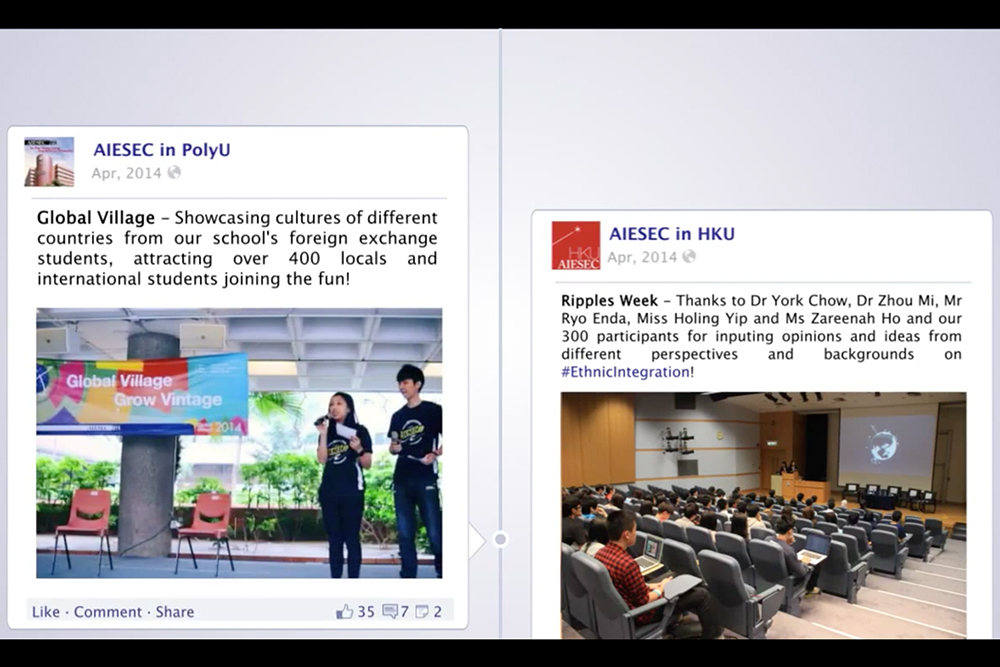Click the AIESEC in PolyU page name
Viewport: 1000px width, 667px height.
pyautogui.click(x=162, y=150)
